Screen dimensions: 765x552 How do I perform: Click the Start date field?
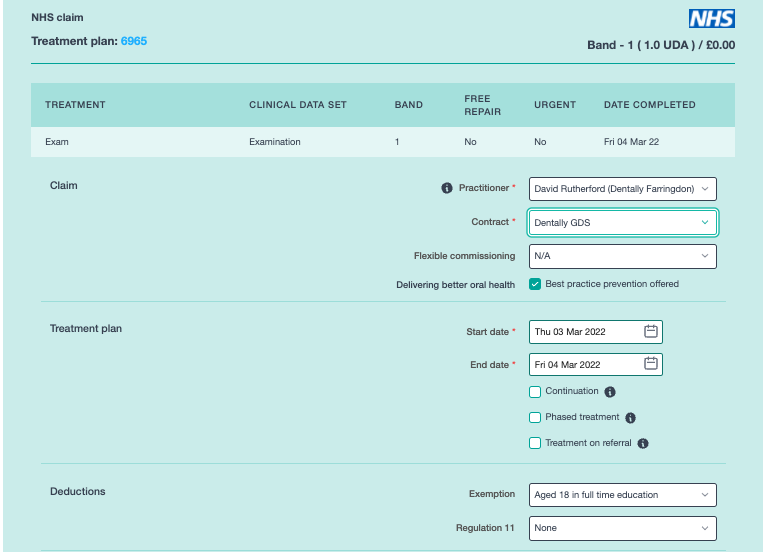click(x=585, y=332)
